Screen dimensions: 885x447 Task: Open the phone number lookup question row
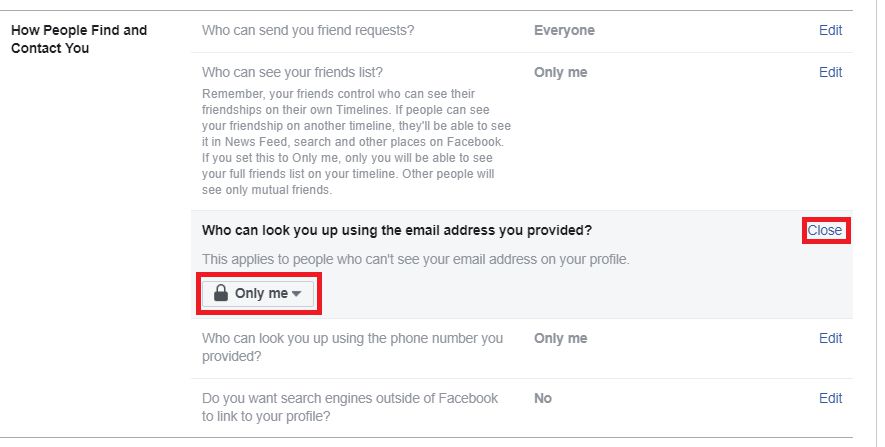[x=352, y=347]
